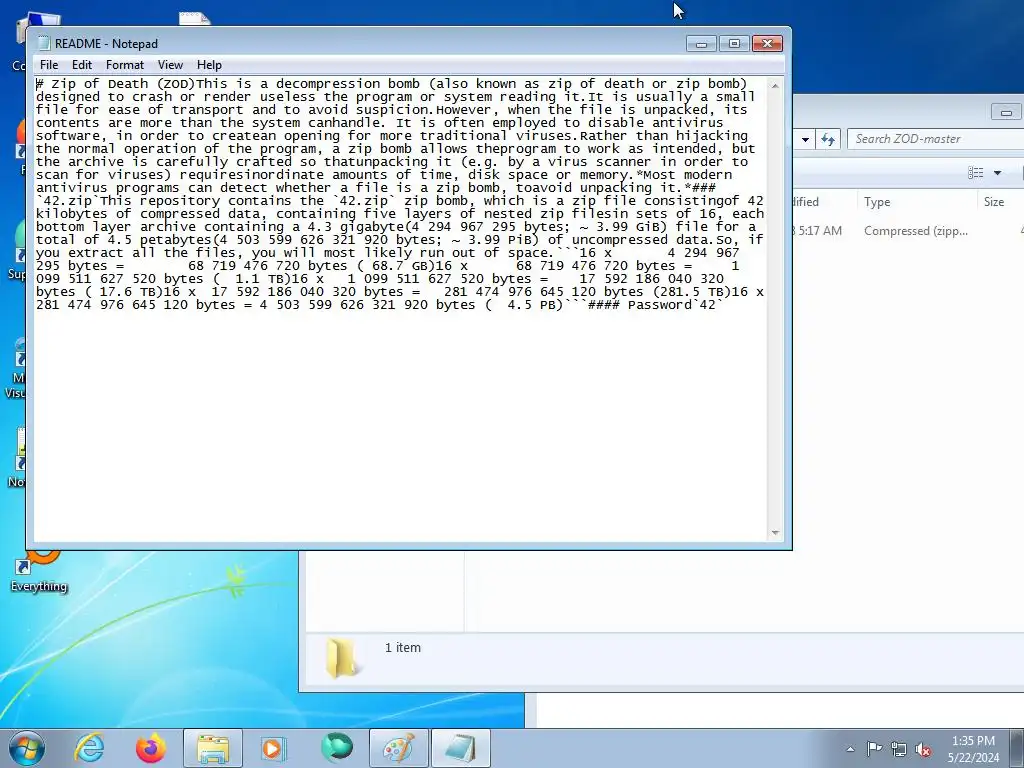Minimize the README Notepad window

(x=701, y=44)
